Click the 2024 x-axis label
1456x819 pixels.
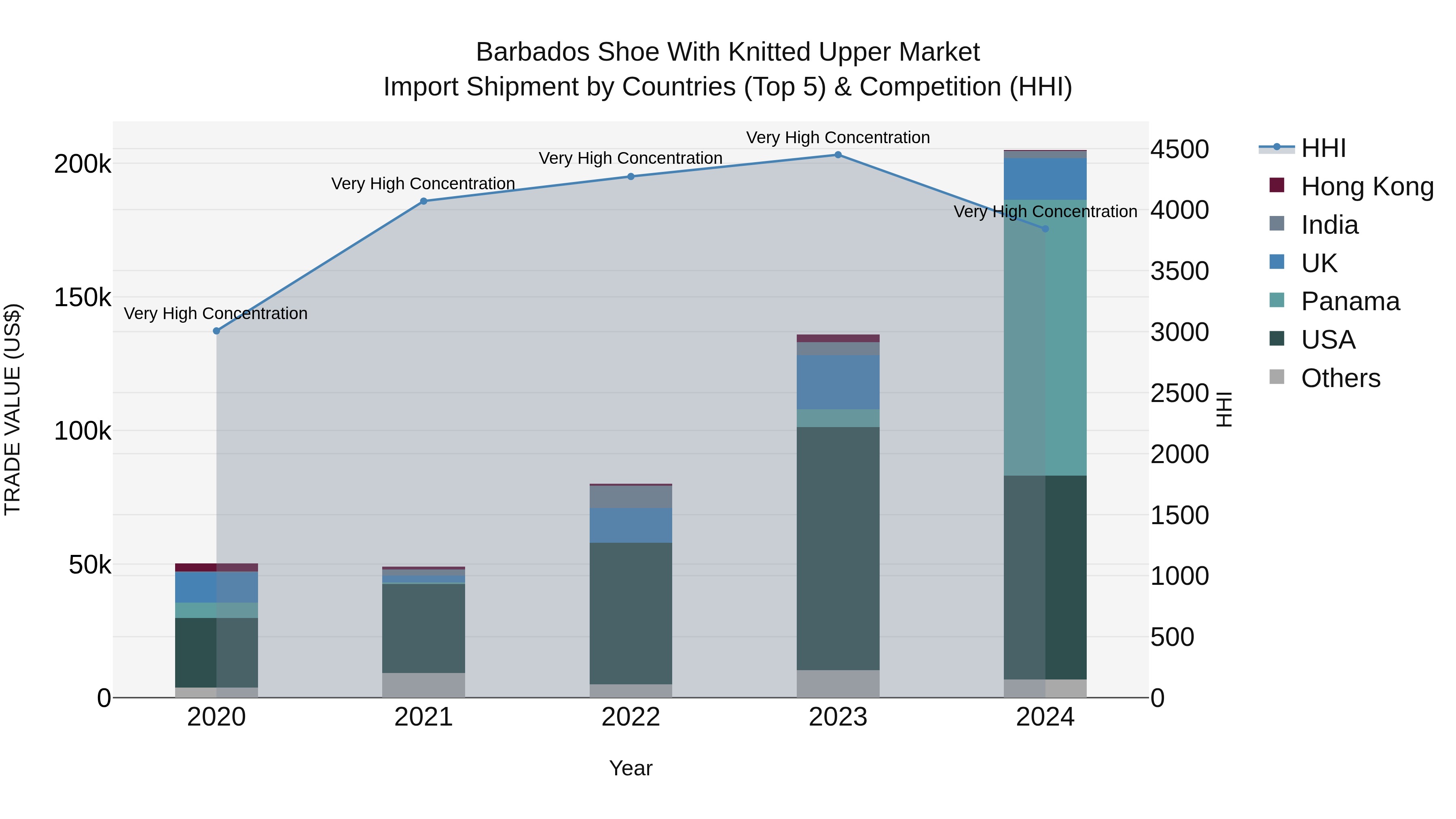click(1045, 717)
